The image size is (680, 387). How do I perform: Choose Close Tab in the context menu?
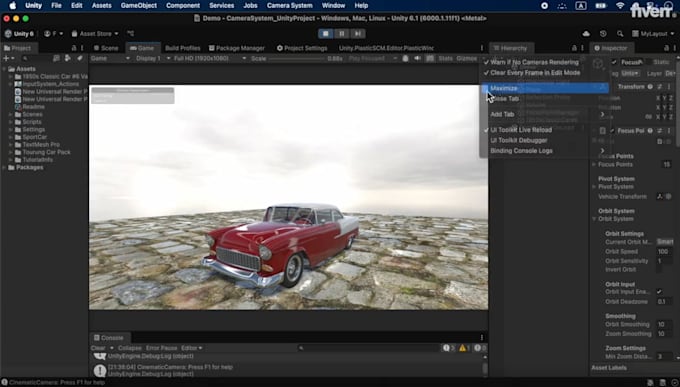pos(545,98)
